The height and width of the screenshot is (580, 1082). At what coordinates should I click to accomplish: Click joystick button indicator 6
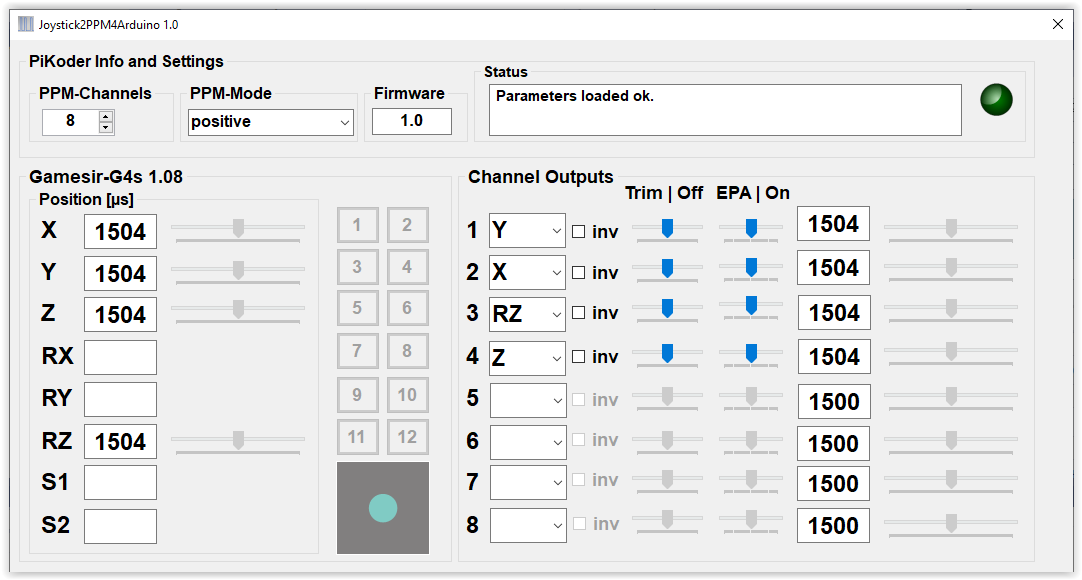[407, 308]
